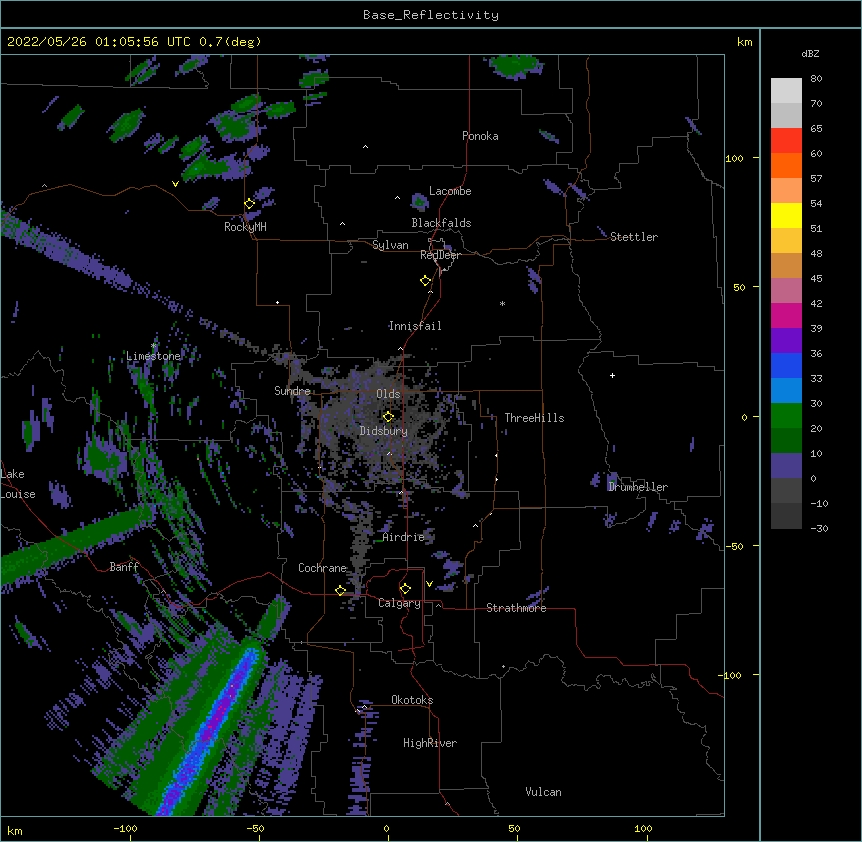The image size is (862, 842).
Task: Click the Drumheller town label
Action: click(638, 487)
